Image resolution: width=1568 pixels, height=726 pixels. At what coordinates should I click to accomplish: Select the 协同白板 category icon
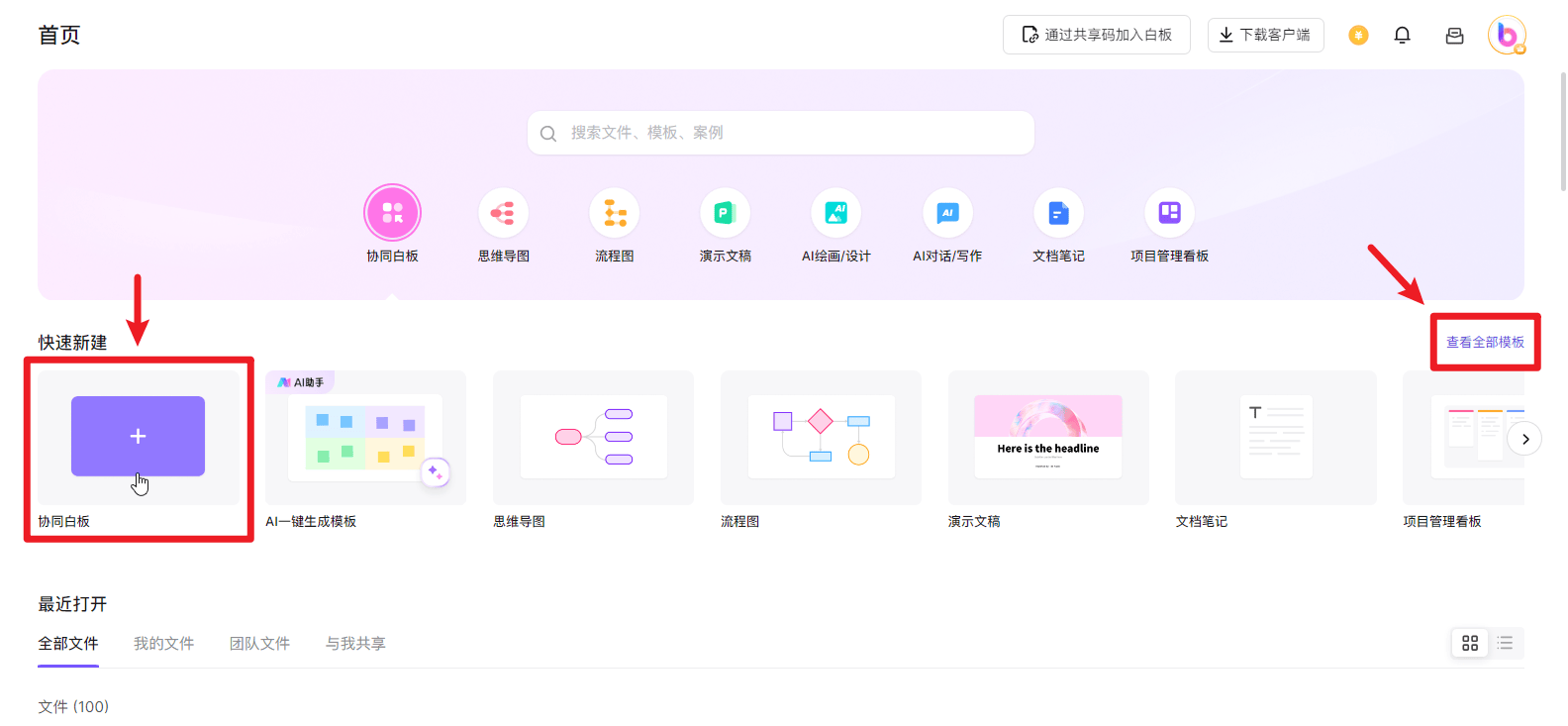(x=393, y=213)
